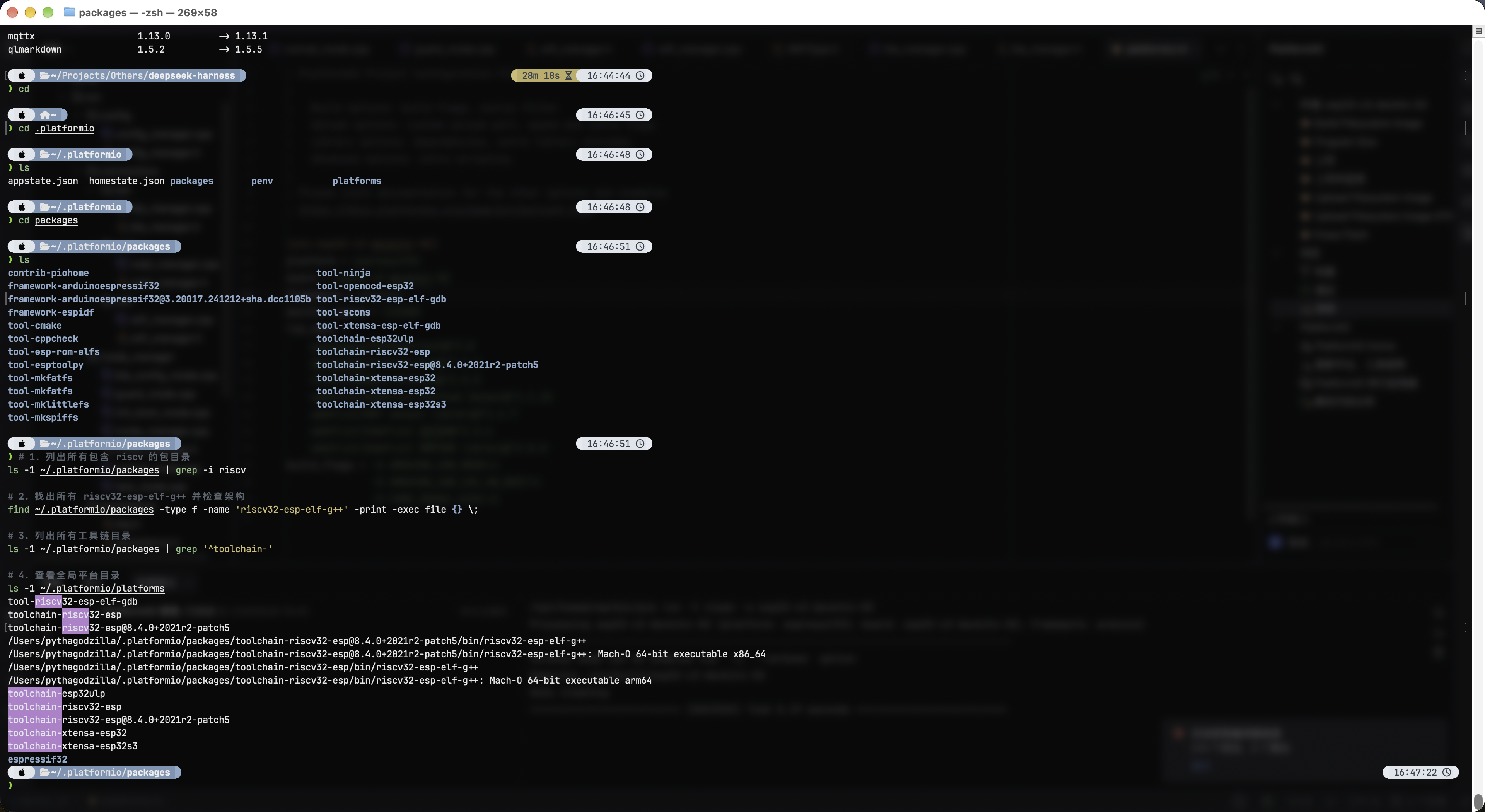Click the highlighted 'tool-riscv32-esp-elf-gdb' grep result
The width and height of the screenshot is (1485, 812).
pyautogui.click(x=73, y=601)
